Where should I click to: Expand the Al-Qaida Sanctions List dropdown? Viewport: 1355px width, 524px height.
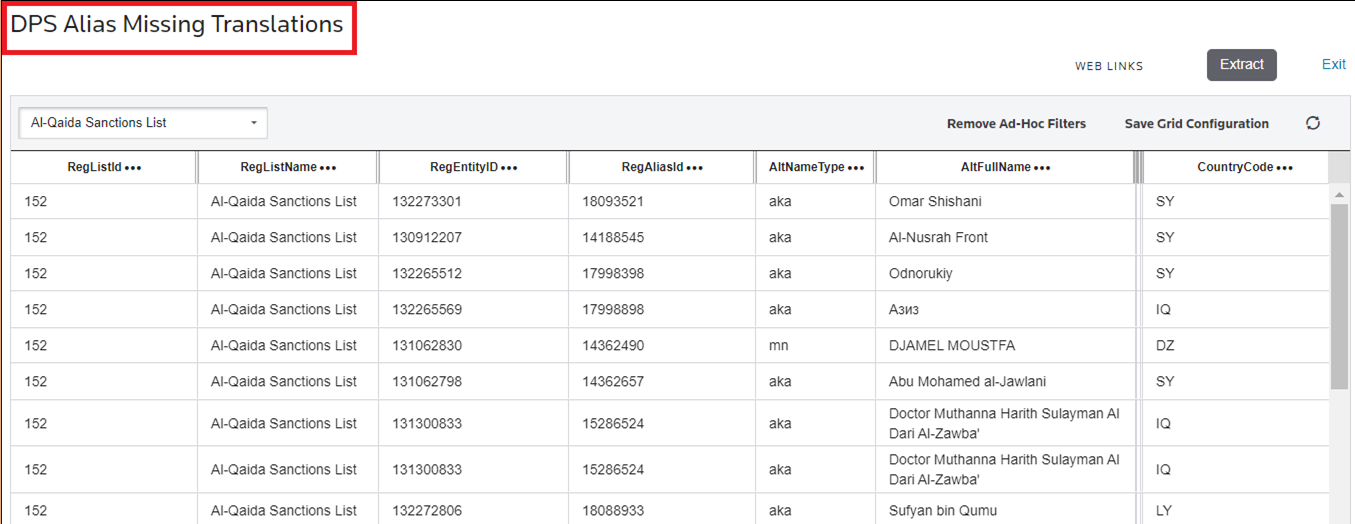click(x=253, y=123)
